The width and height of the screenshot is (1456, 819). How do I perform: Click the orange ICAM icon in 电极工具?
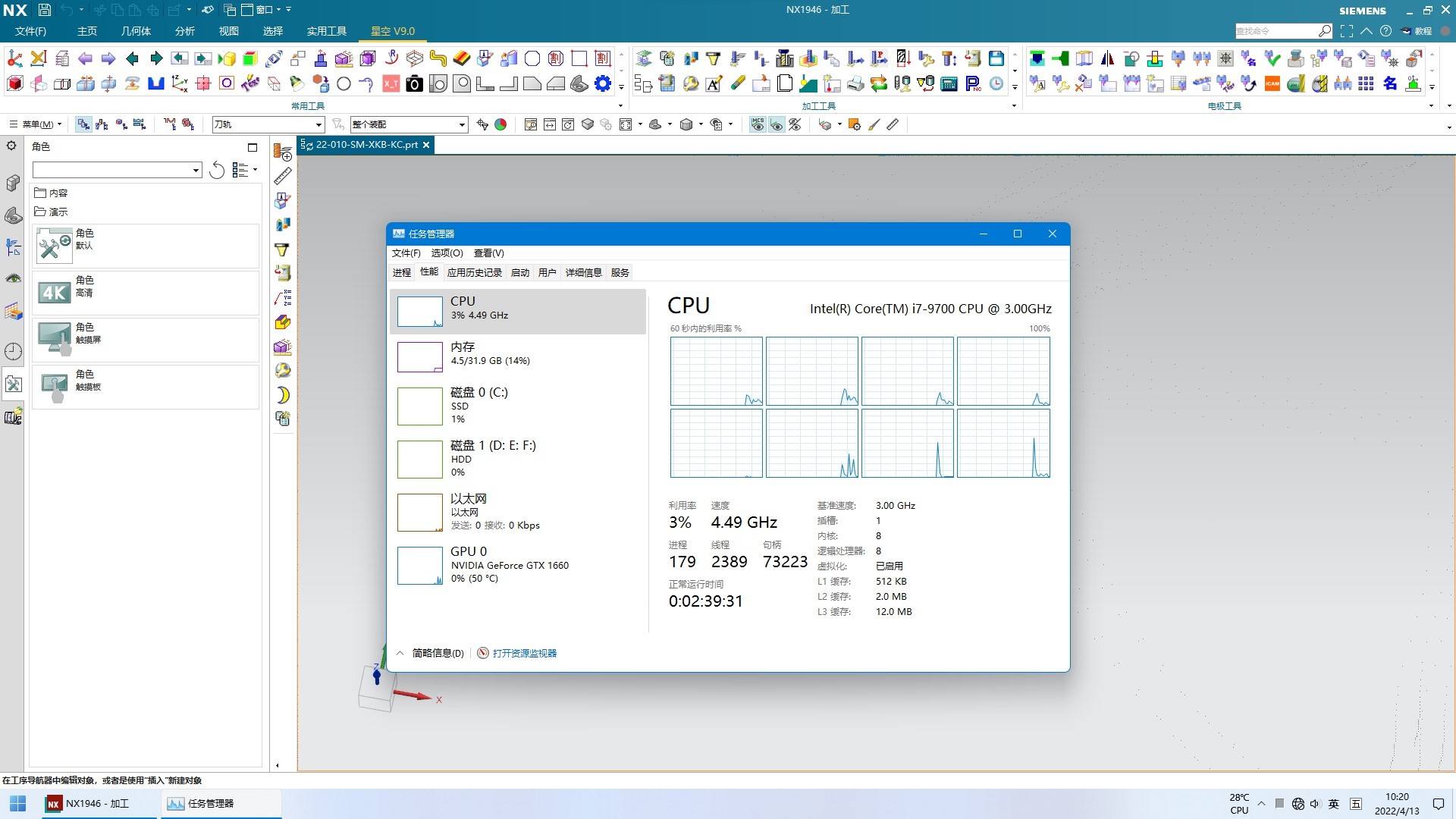tap(1272, 83)
